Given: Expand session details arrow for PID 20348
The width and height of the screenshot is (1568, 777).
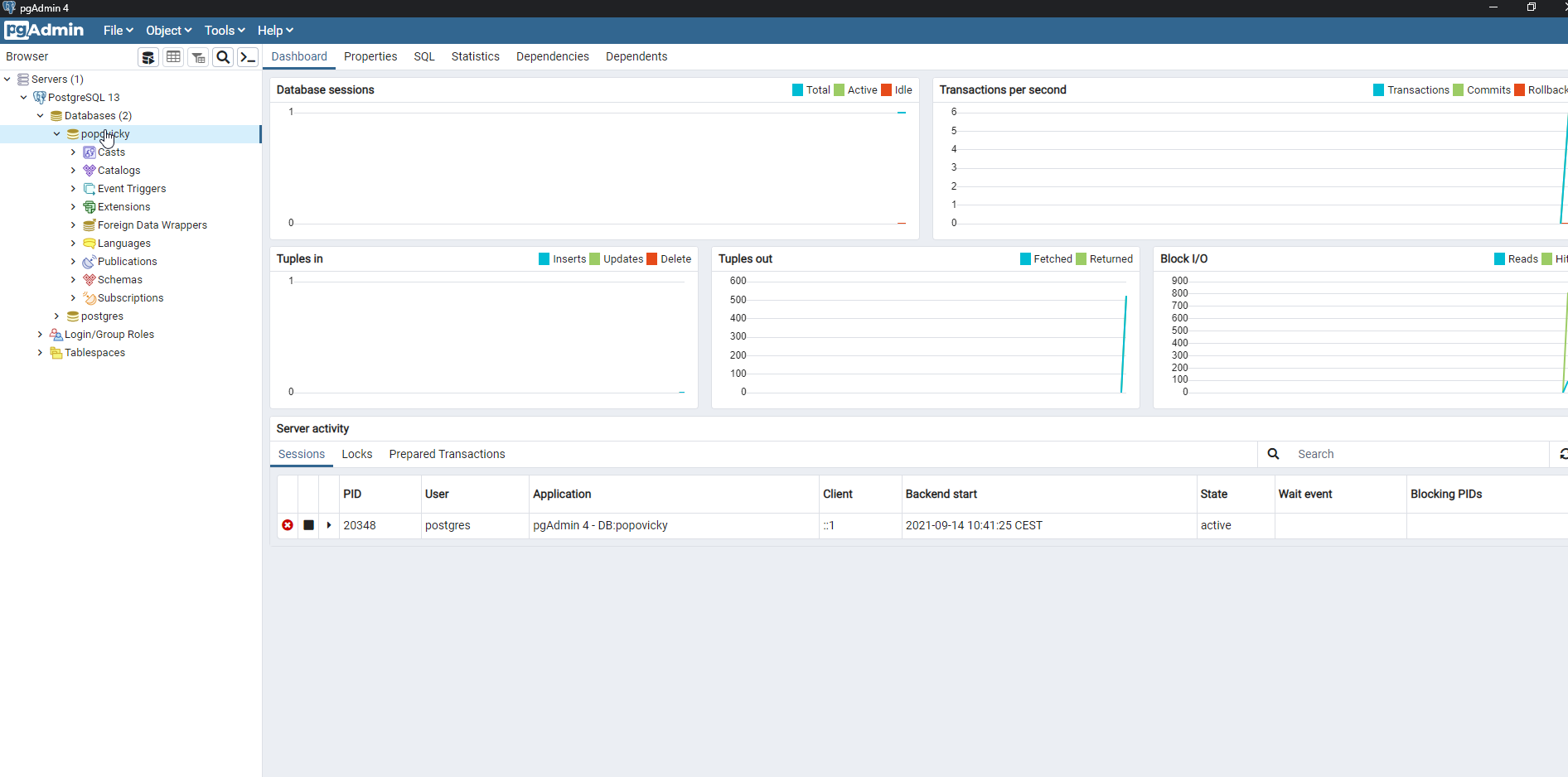Looking at the screenshot, I should coord(329,525).
